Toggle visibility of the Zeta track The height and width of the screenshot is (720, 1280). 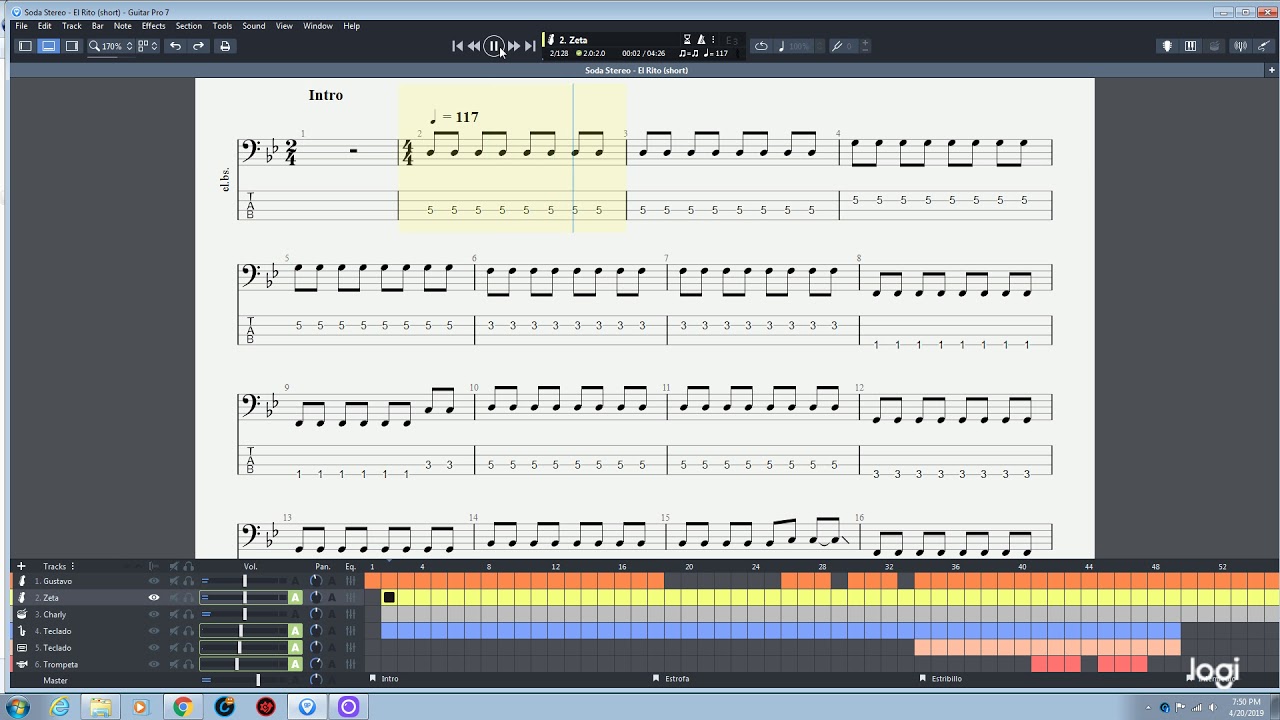pyautogui.click(x=154, y=598)
